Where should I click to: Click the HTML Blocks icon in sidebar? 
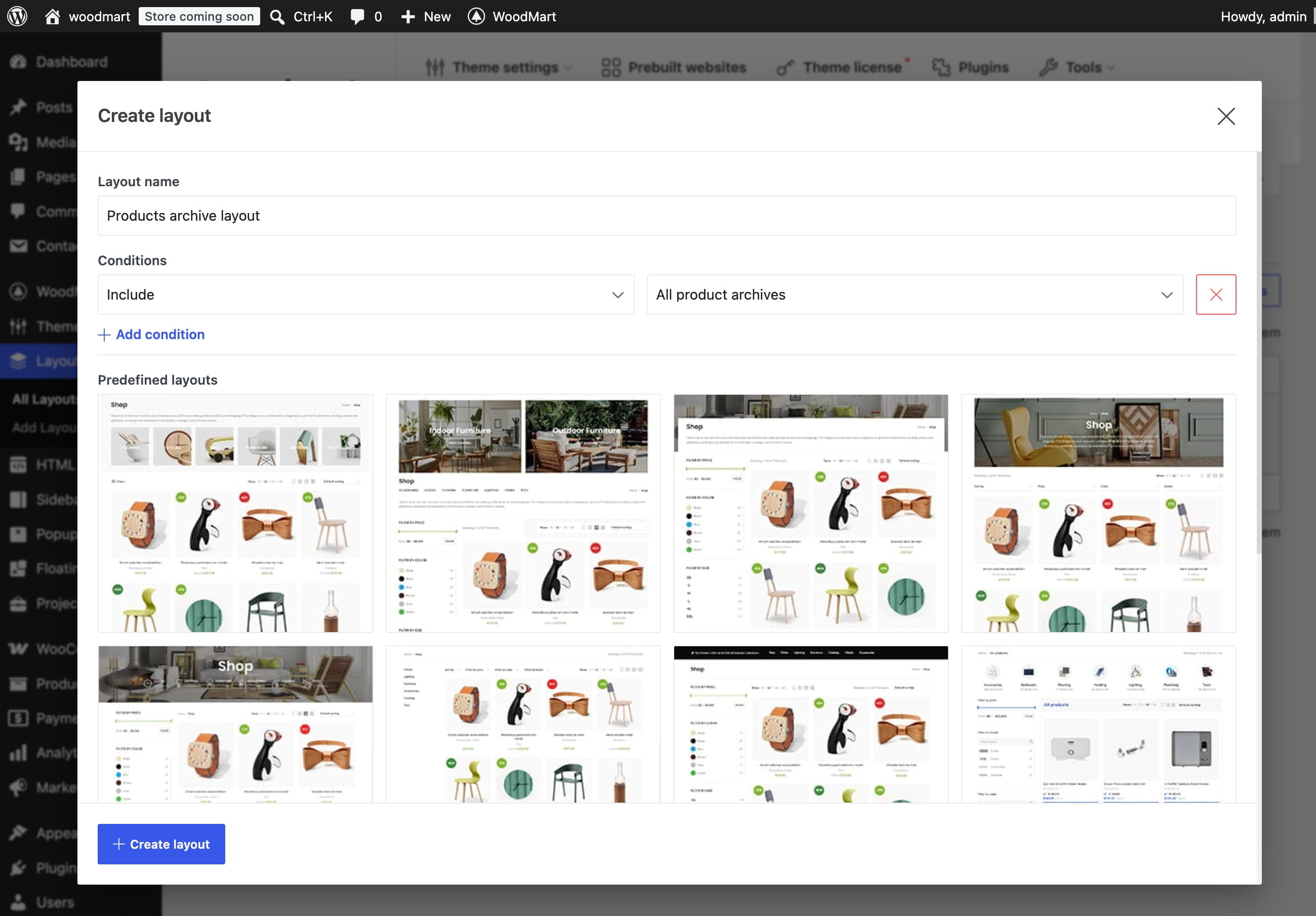(x=18, y=464)
